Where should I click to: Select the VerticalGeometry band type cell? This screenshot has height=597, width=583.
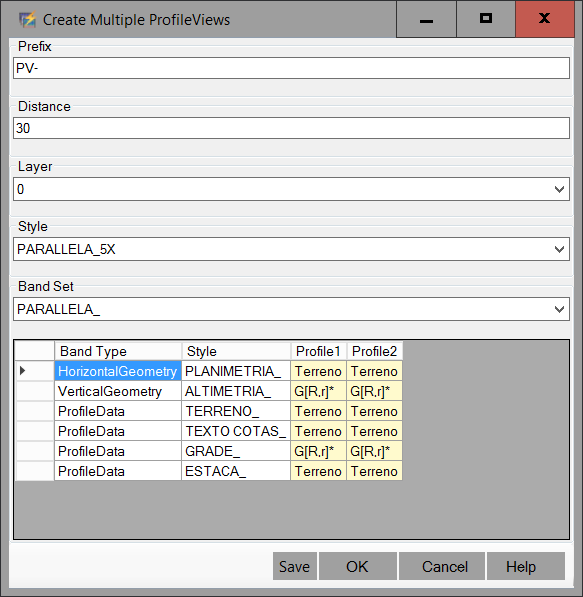[118, 391]
